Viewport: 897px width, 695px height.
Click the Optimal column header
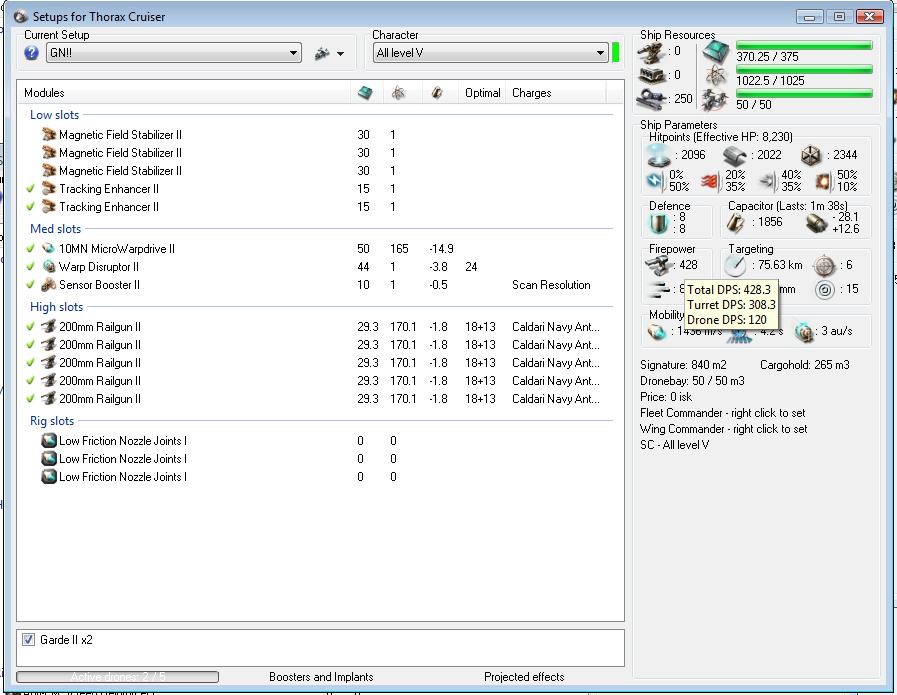482,93
